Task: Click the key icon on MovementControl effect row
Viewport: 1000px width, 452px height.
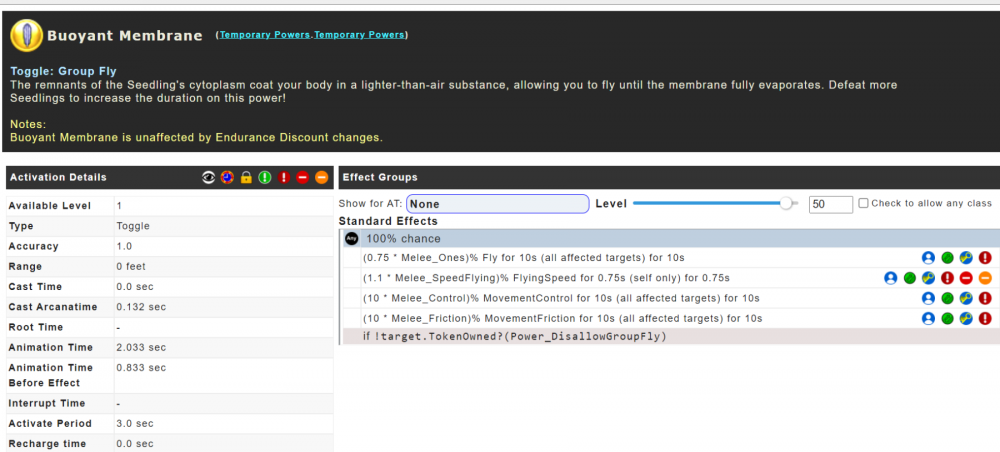Action: pyautogui.click(x=966, y=298)
